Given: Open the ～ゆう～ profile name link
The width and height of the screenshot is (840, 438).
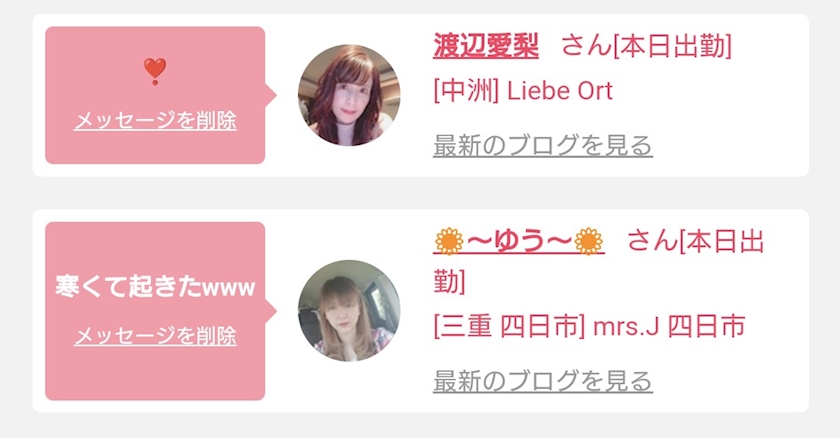Looking at the screenshot, I should point(519,241).
